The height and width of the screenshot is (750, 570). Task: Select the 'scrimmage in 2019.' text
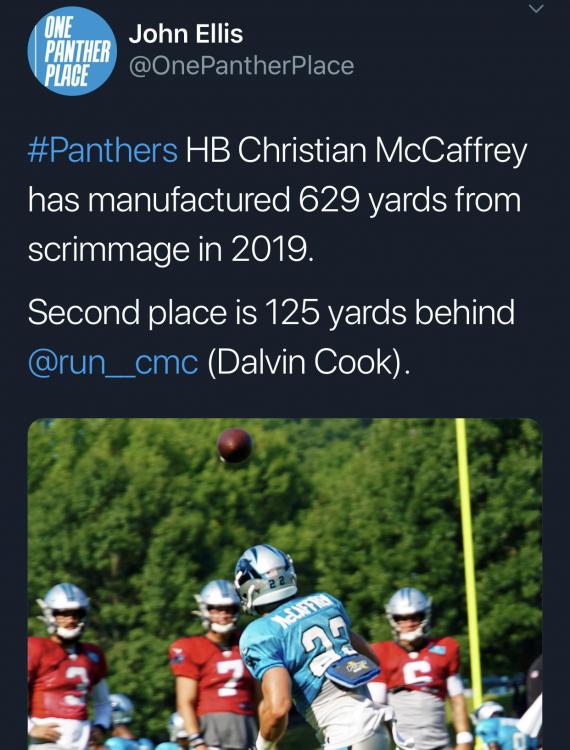point(171,250)
